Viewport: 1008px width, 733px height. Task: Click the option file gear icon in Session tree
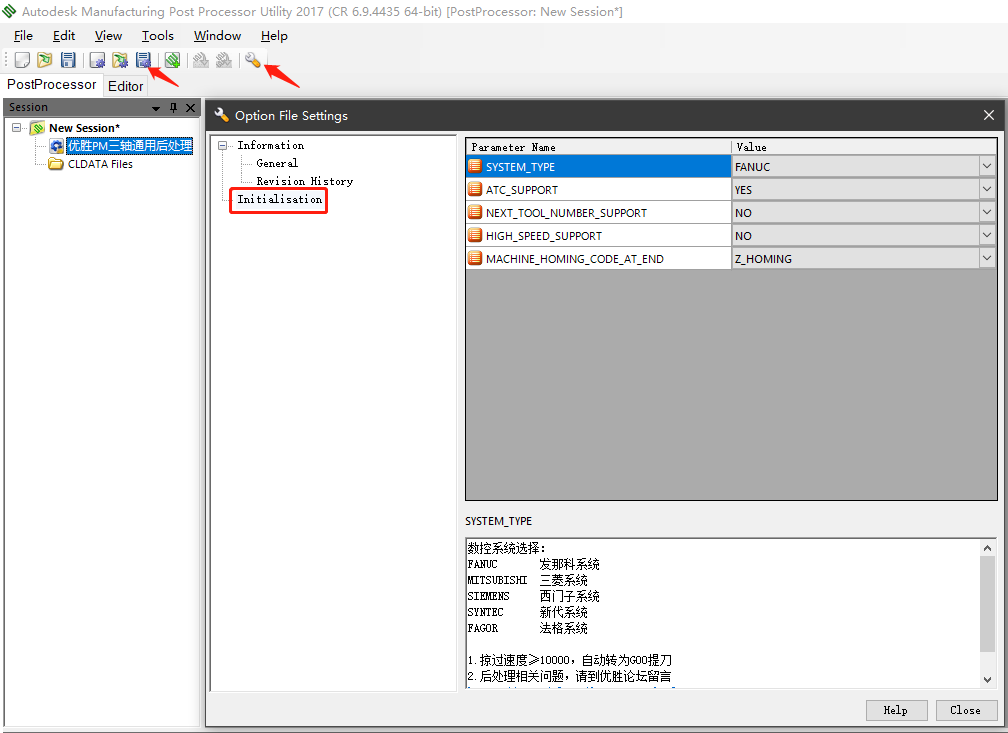coord(57,146)
